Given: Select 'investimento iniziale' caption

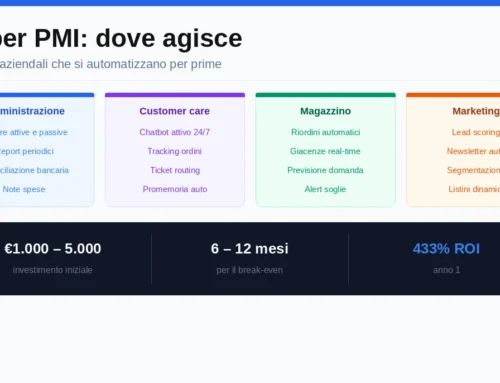Looking at the screenshot, I should [52, 270].
